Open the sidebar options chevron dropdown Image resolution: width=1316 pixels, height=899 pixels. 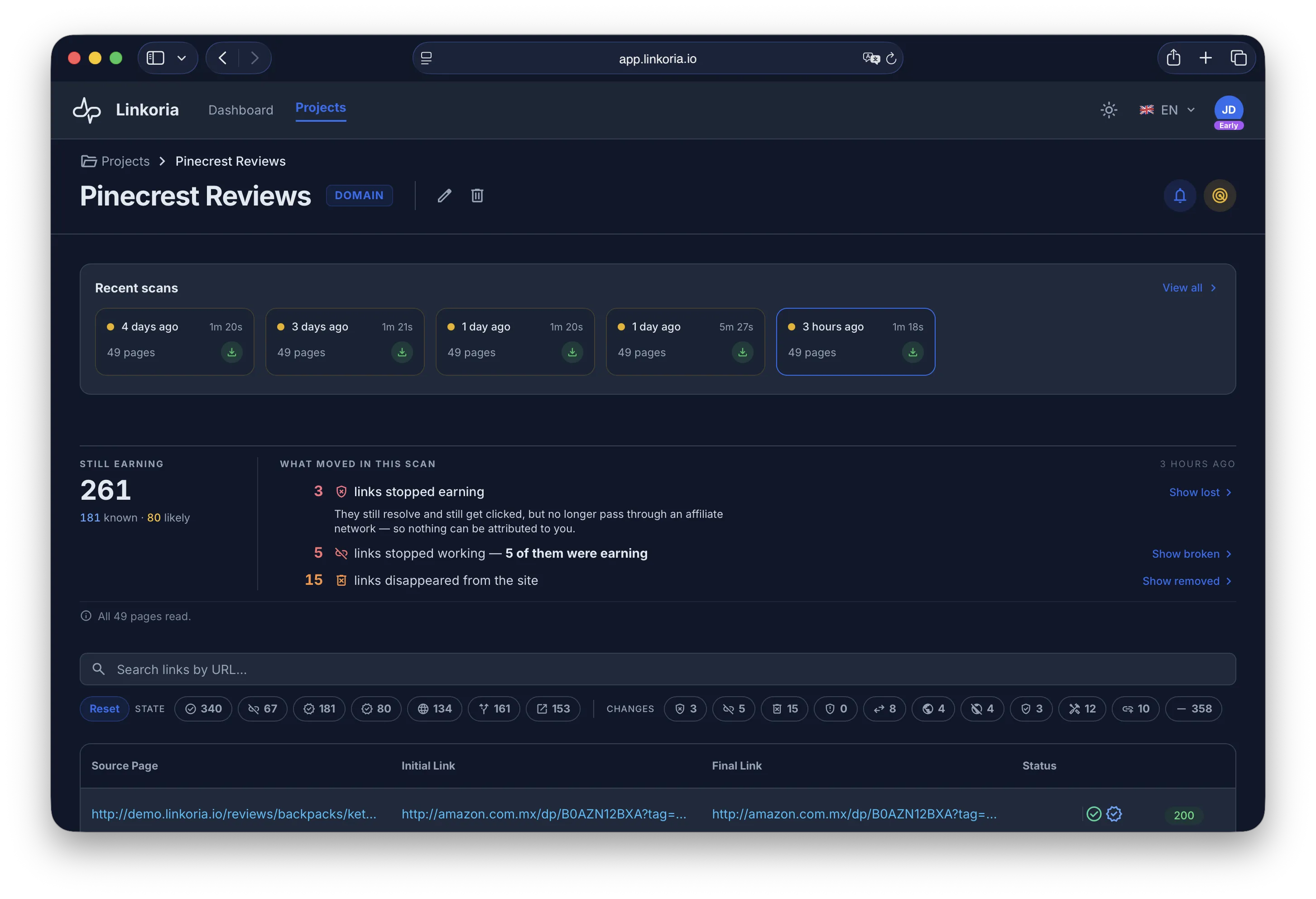[x=182, y=58]
